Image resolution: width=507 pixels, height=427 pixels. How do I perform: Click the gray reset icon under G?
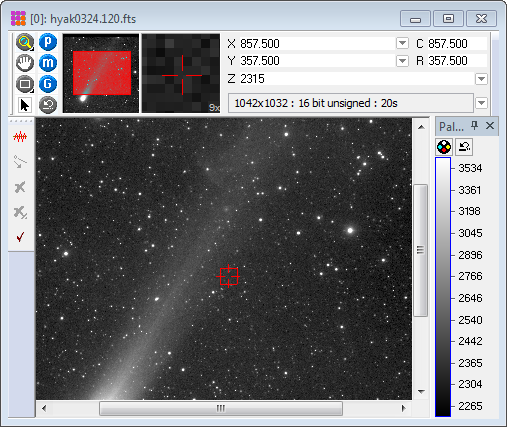(x=48, y=105)
